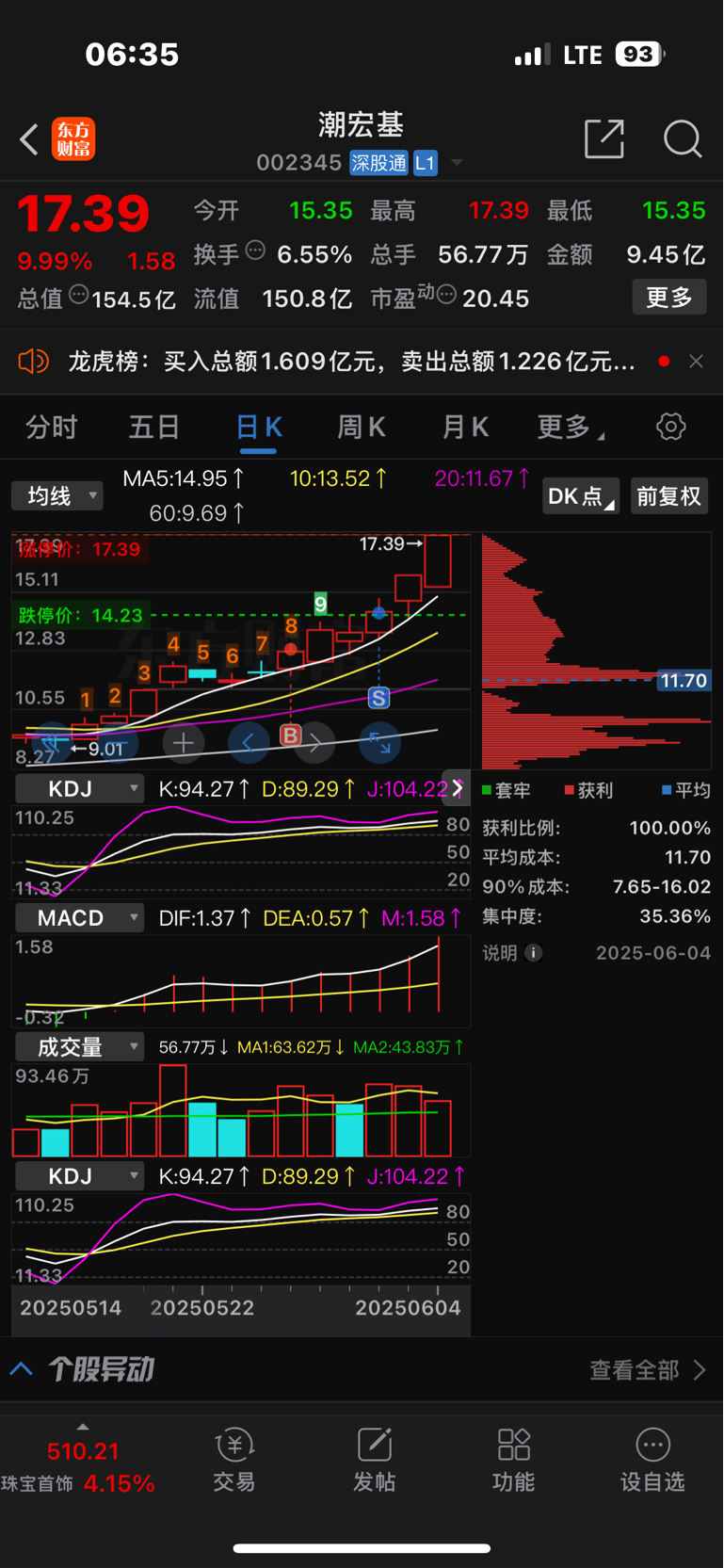
Task: Open the 龙虎榜 news ticker text
Action: 352,362
